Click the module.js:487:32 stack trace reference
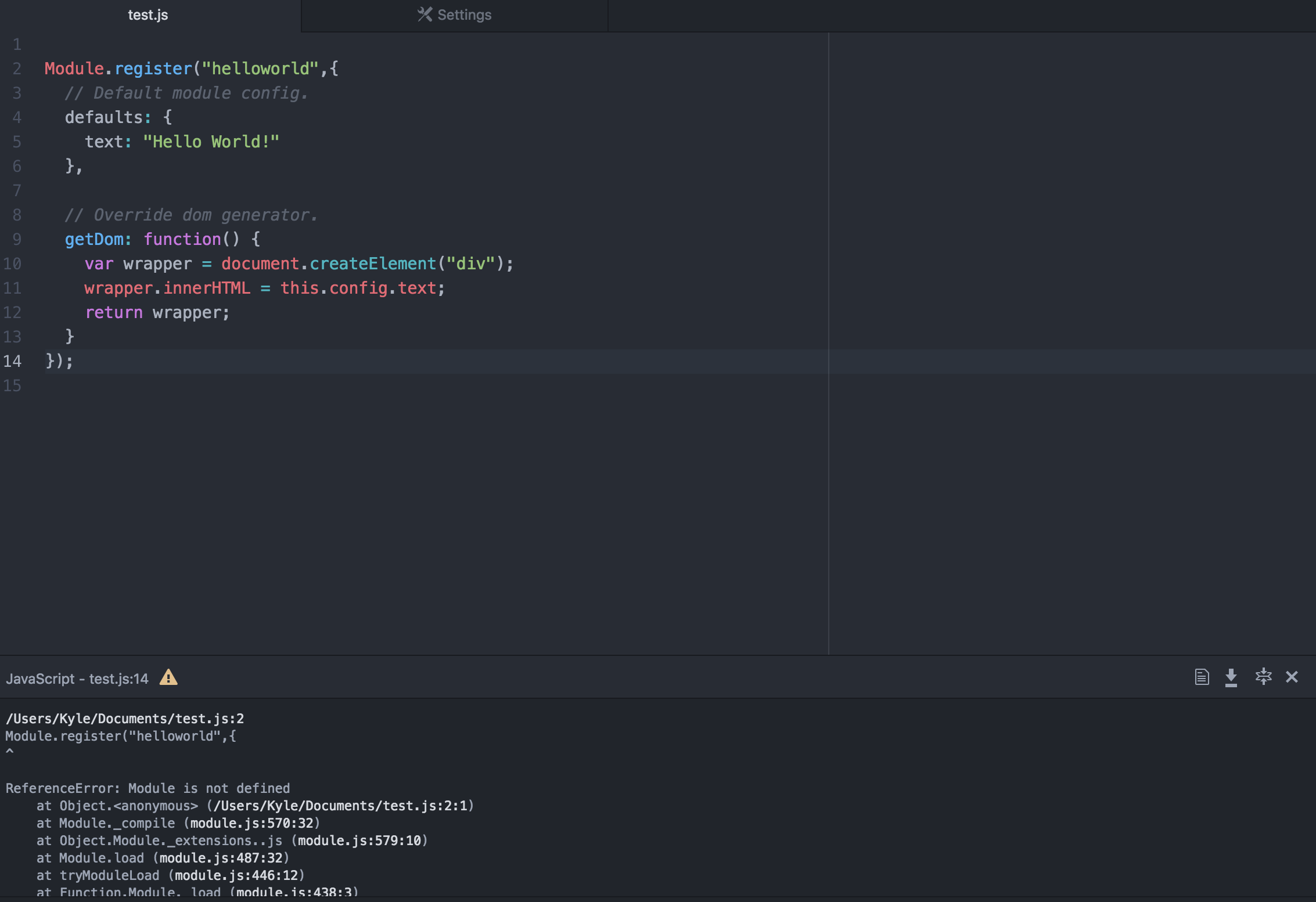1316x902 pixels. 221,858
